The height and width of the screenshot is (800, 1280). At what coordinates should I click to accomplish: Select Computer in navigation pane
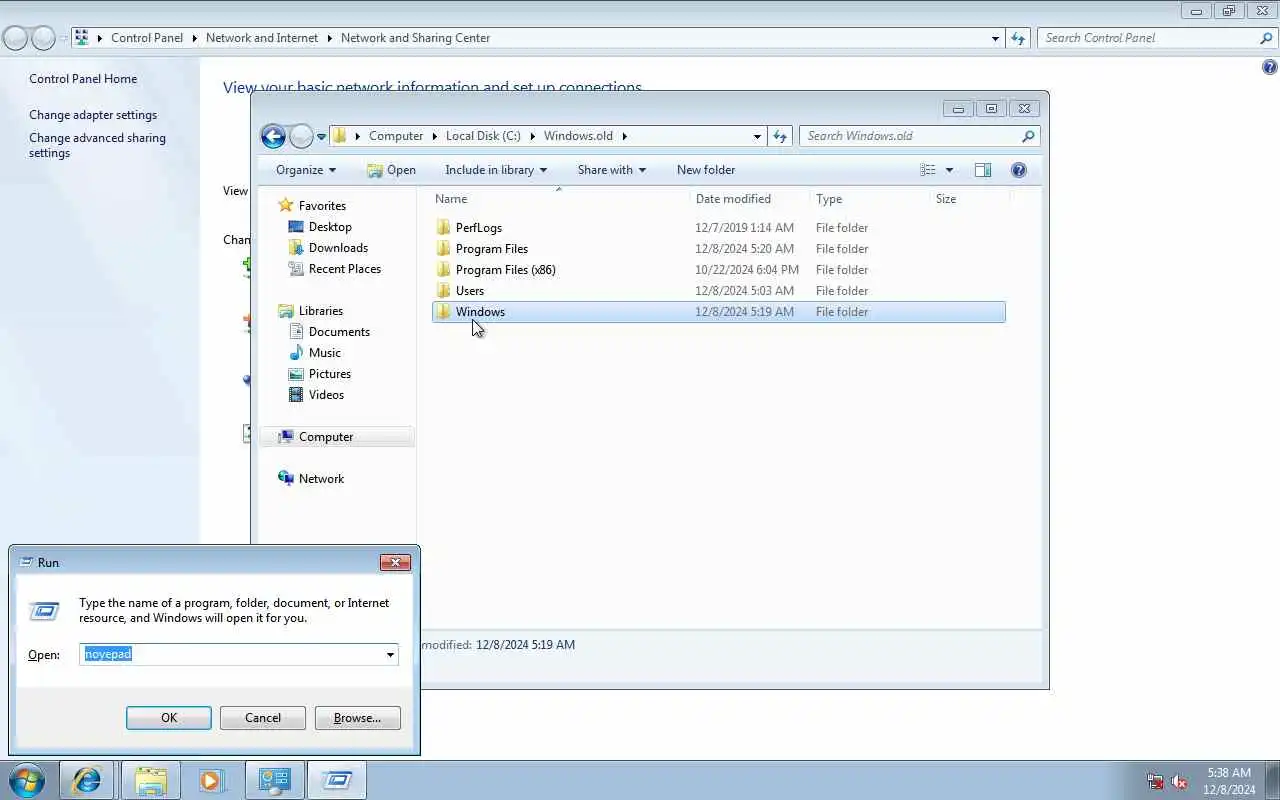[x=326, y=437]
